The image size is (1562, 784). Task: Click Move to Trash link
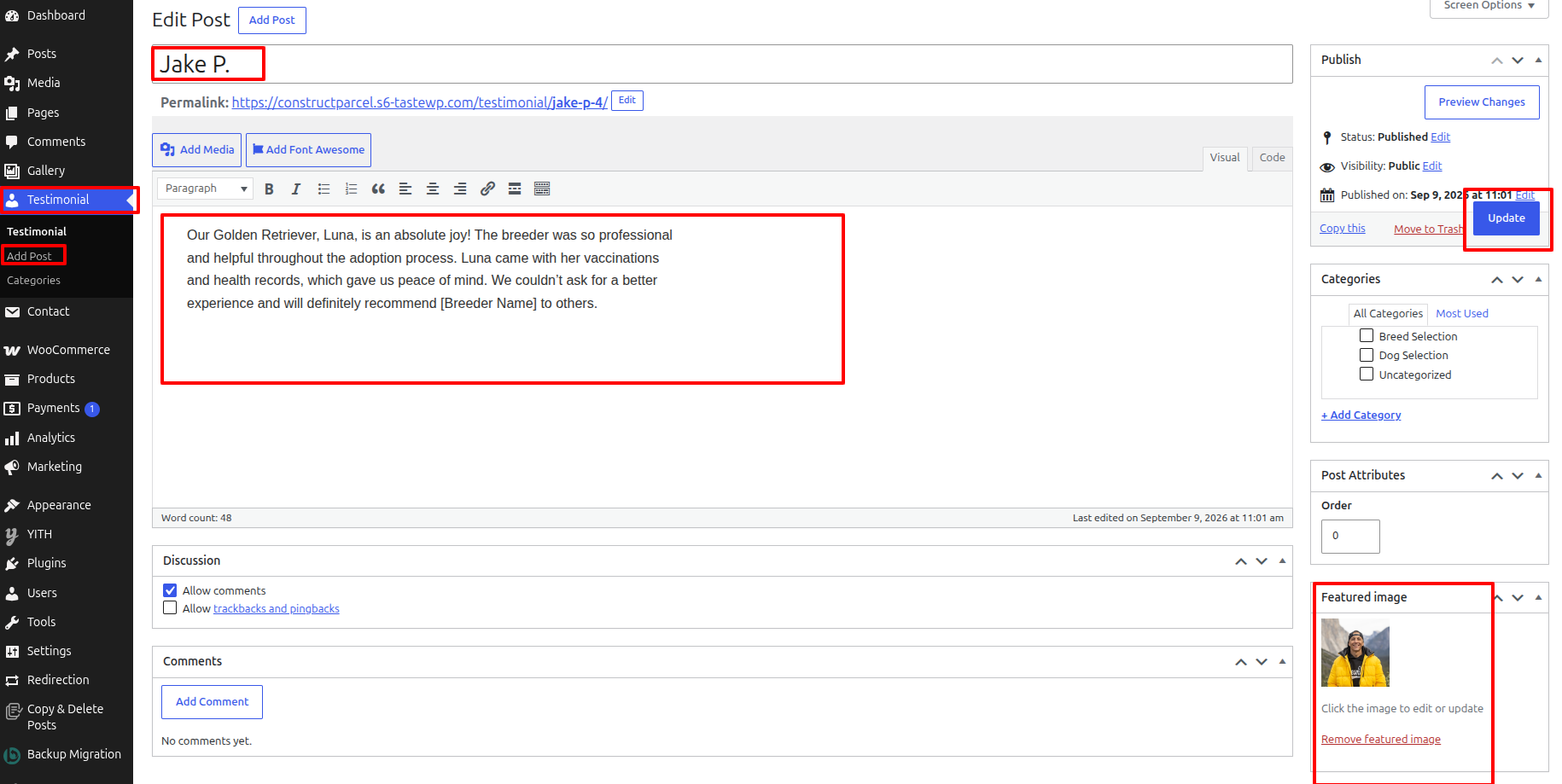[1429, 229]
